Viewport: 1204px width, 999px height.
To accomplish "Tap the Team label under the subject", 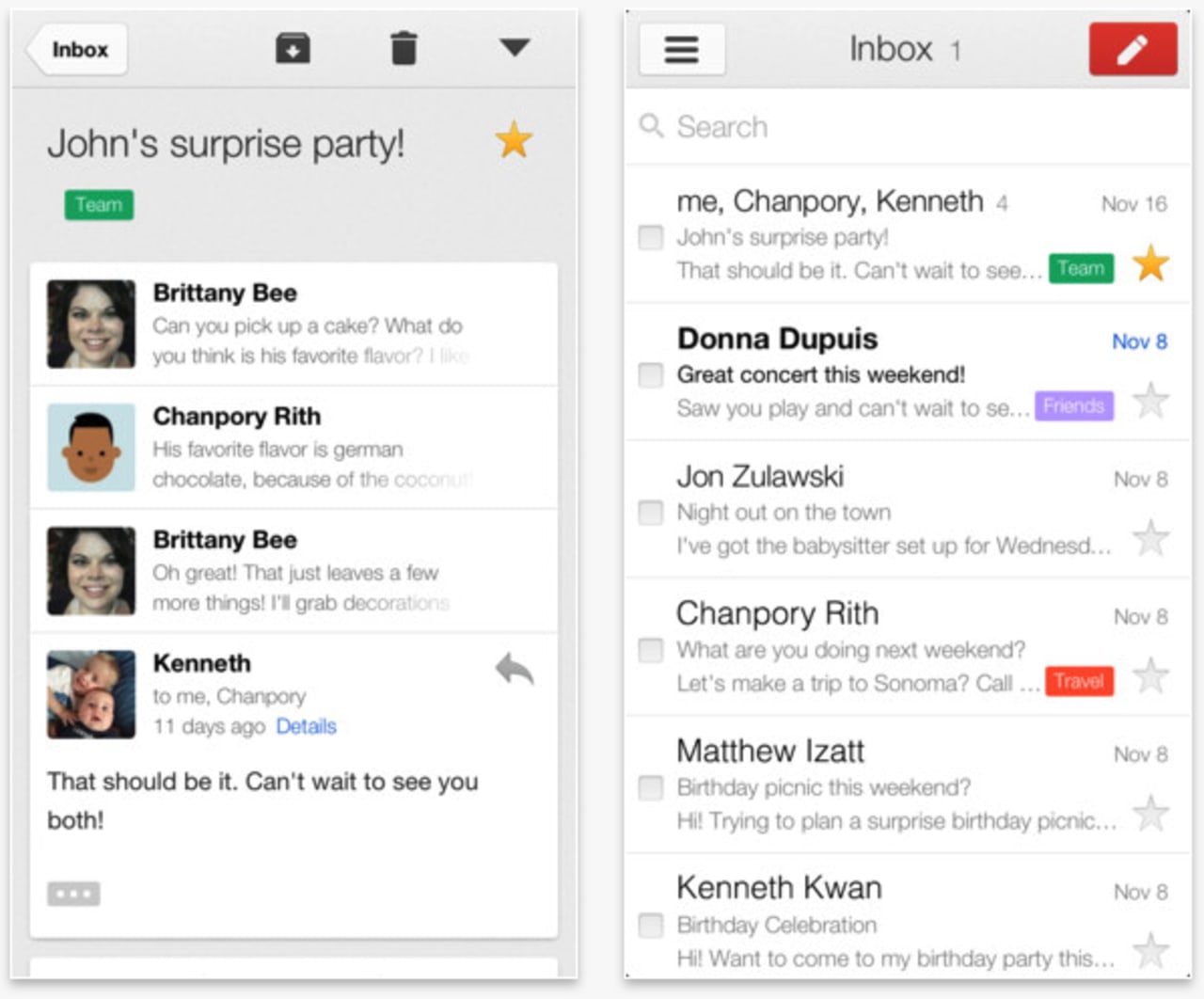I will click(99, 204).
